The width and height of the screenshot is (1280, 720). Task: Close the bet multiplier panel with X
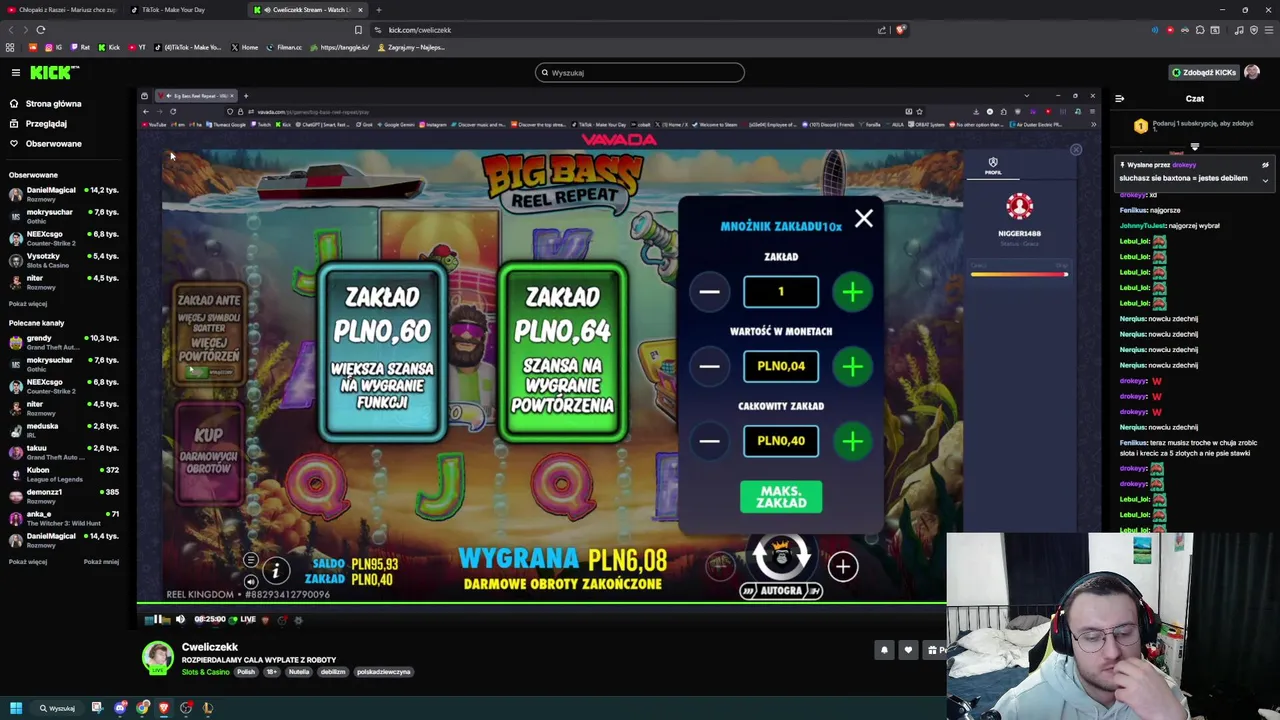point(864,219)
